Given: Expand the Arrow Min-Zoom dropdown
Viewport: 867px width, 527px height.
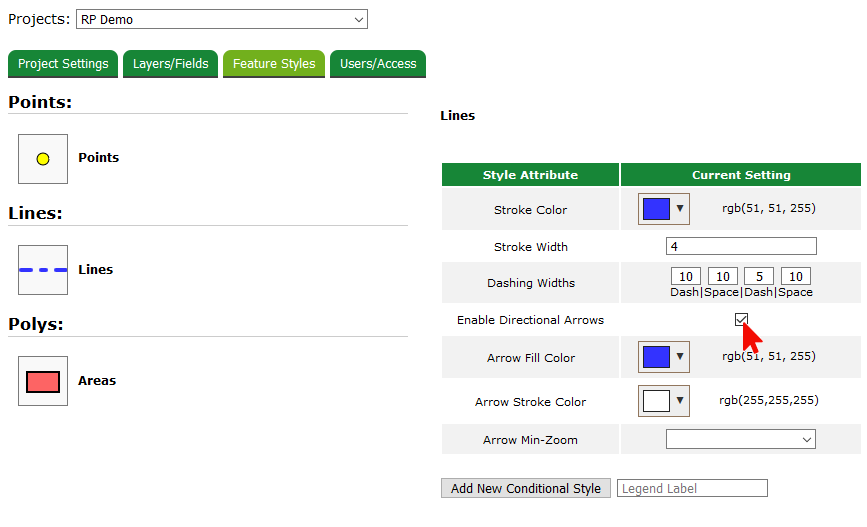Looking at the screenshot, I should [740, 439].
